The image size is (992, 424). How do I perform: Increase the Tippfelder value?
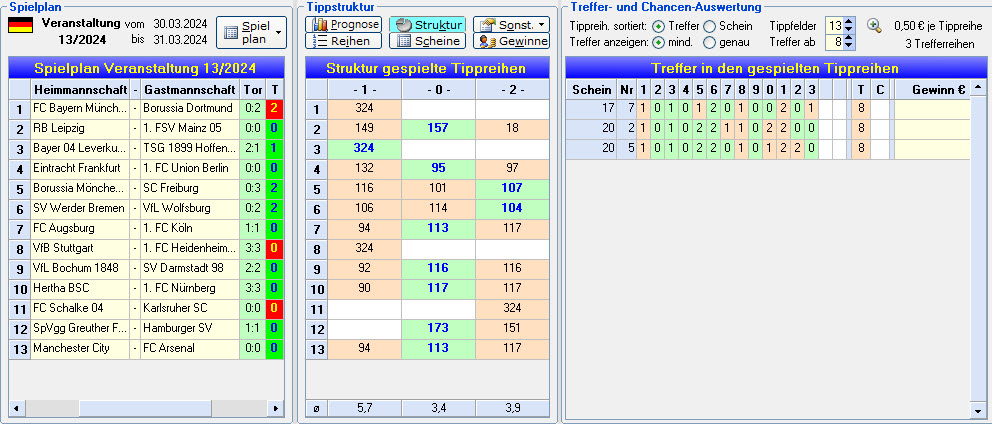pyautogui.click(x=850, y=22)
